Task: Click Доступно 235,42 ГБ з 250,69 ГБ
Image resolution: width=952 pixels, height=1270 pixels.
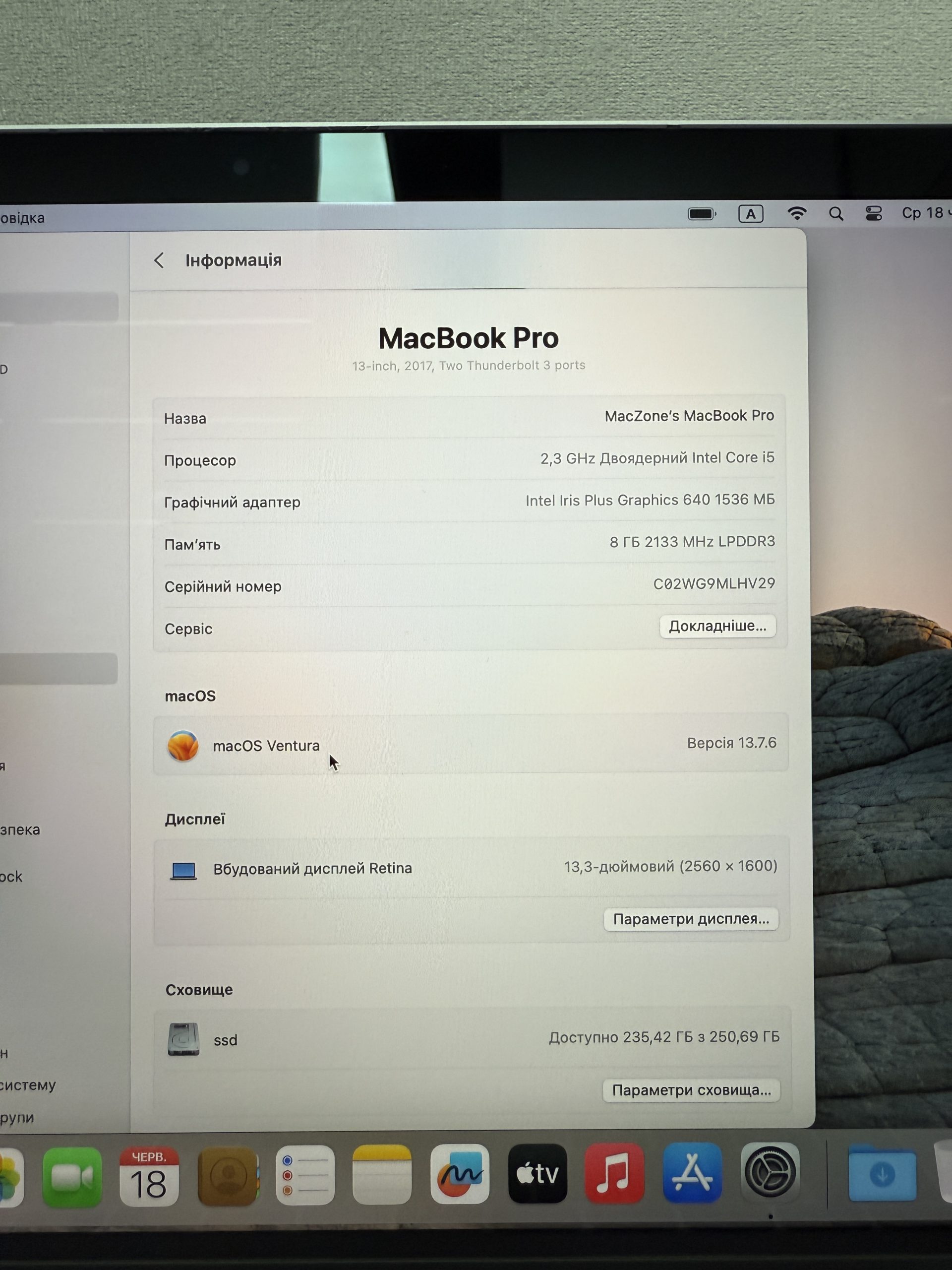Action: click(664, 1037)
